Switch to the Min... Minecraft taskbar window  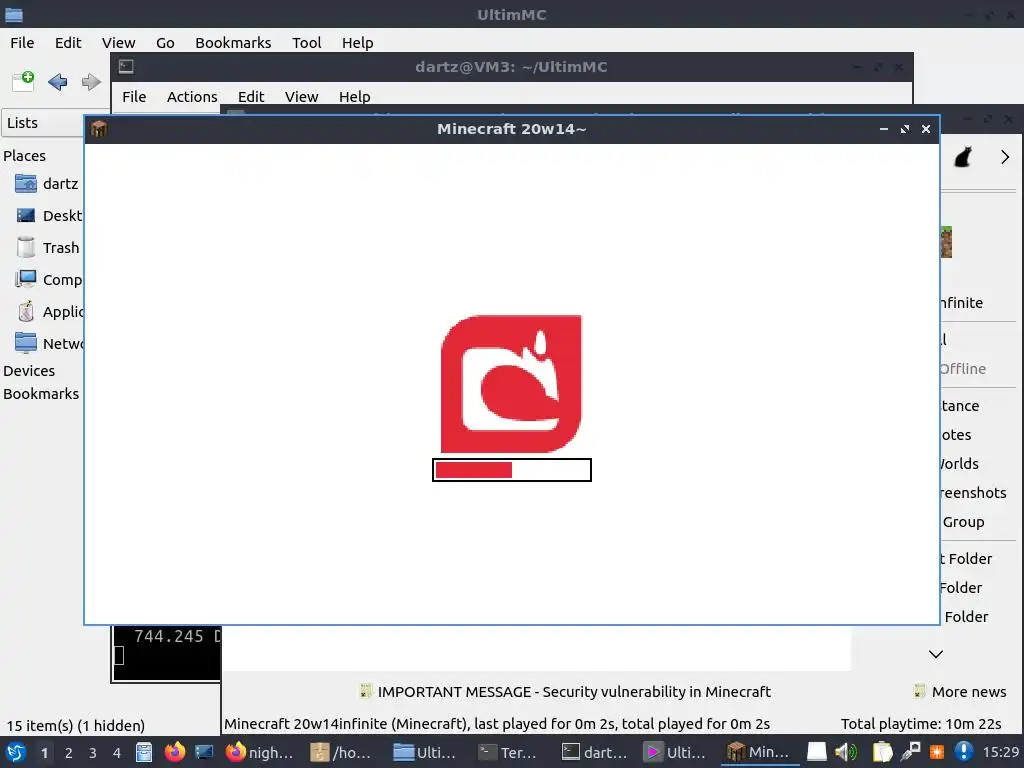point(760,752)
